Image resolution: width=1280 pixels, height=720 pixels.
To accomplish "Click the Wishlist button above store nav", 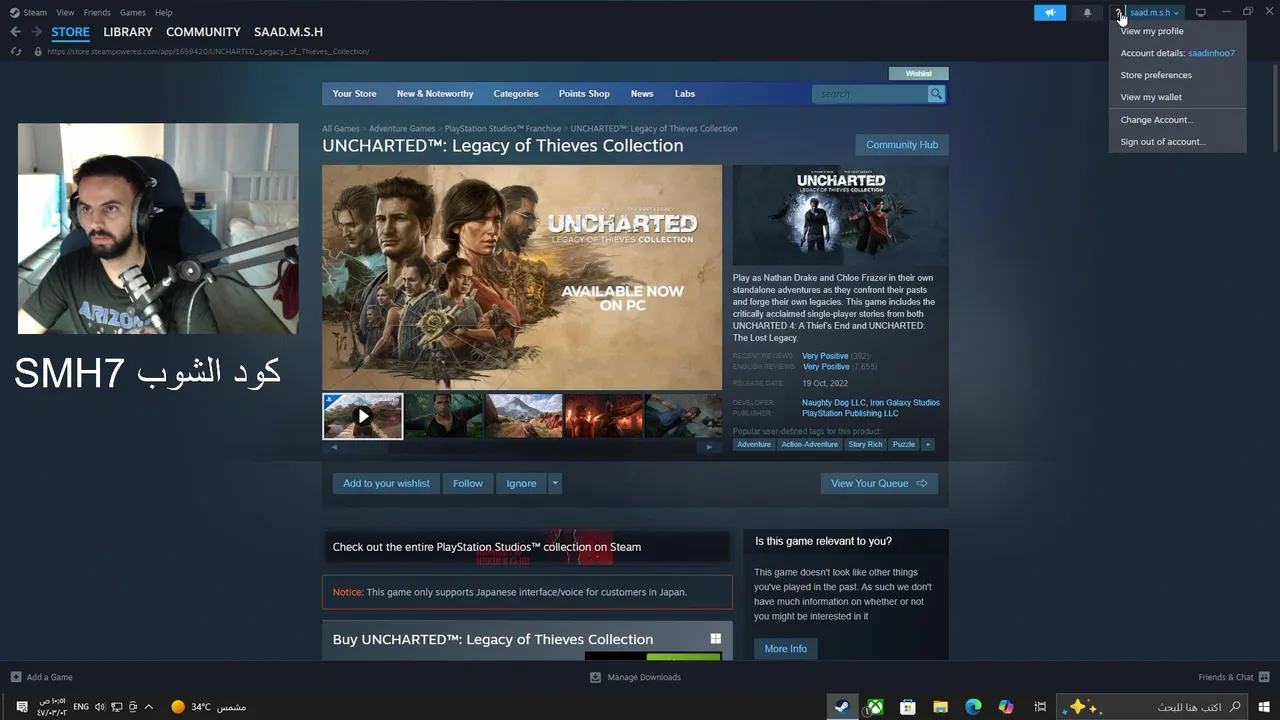I will point(918,73).
